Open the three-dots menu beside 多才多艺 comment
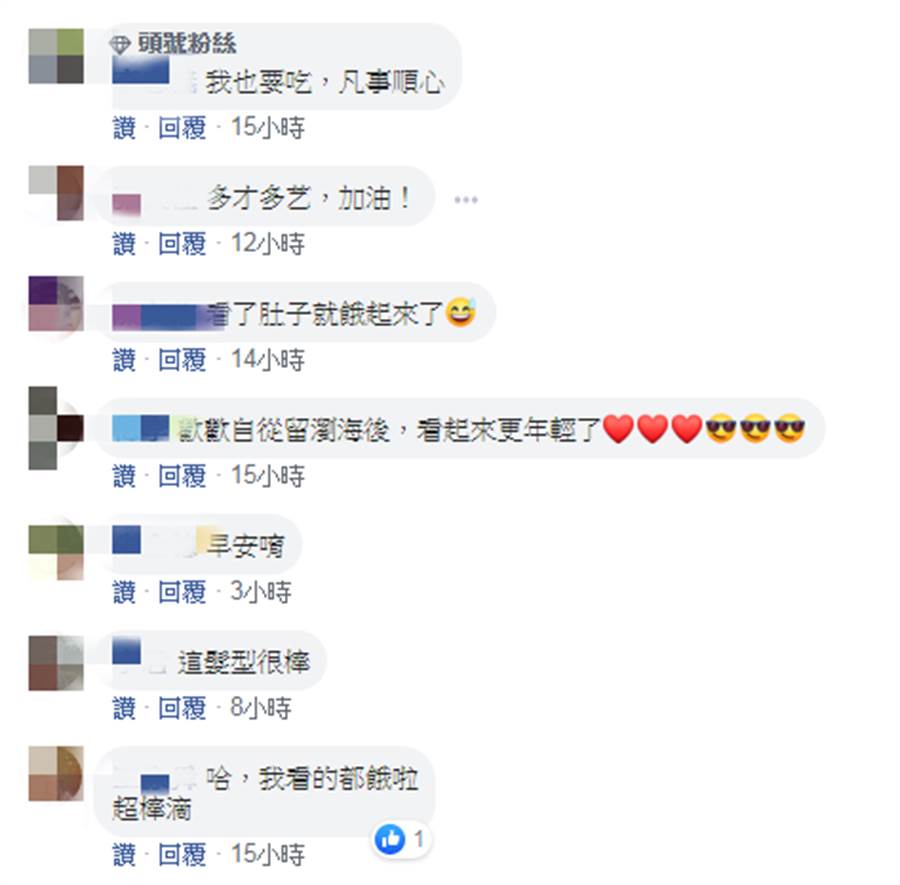900x885 pixels. click(x=465, y=200)
